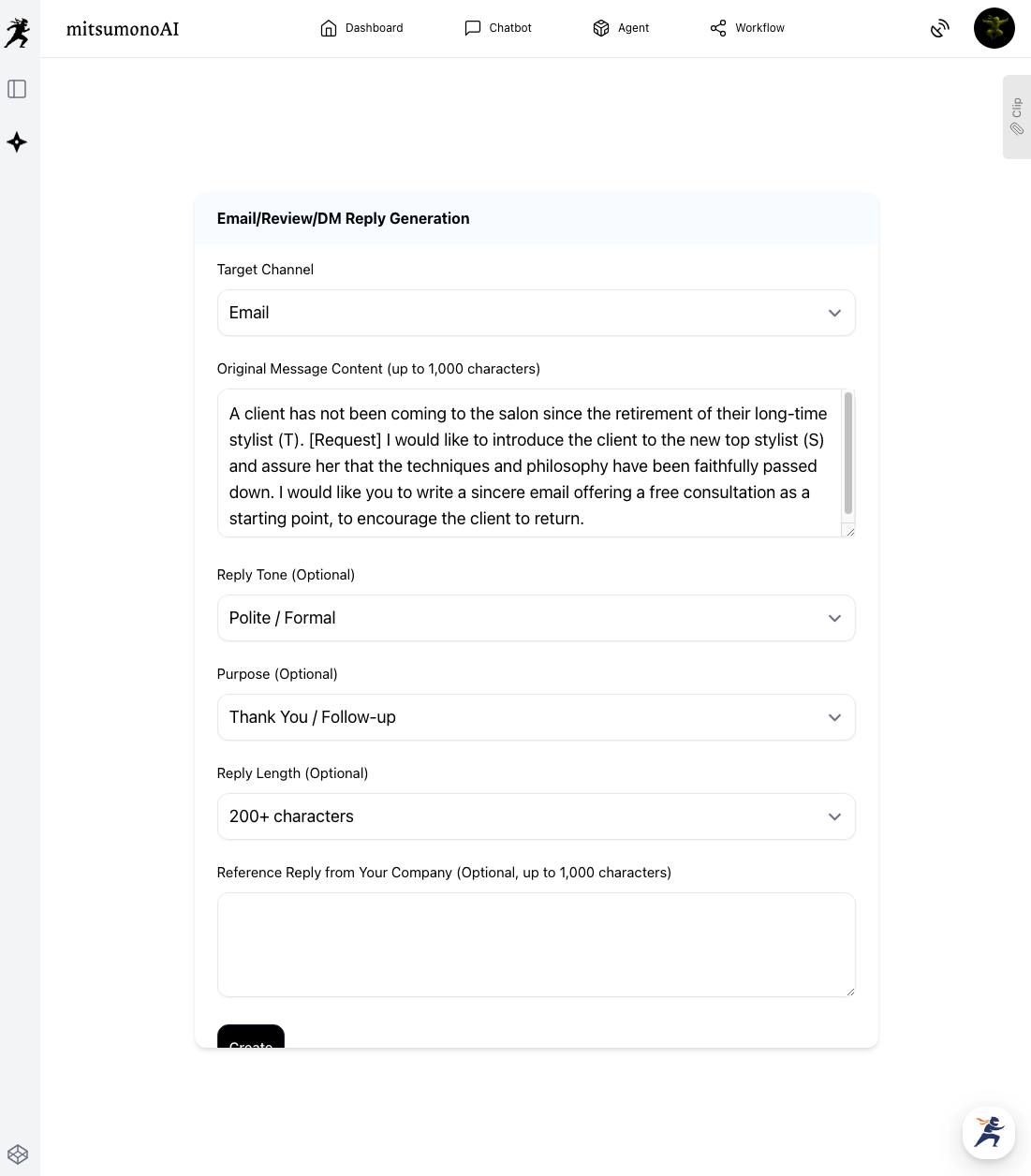
Task: Open the floating ninja assistant button
Action: (988, 1132)
